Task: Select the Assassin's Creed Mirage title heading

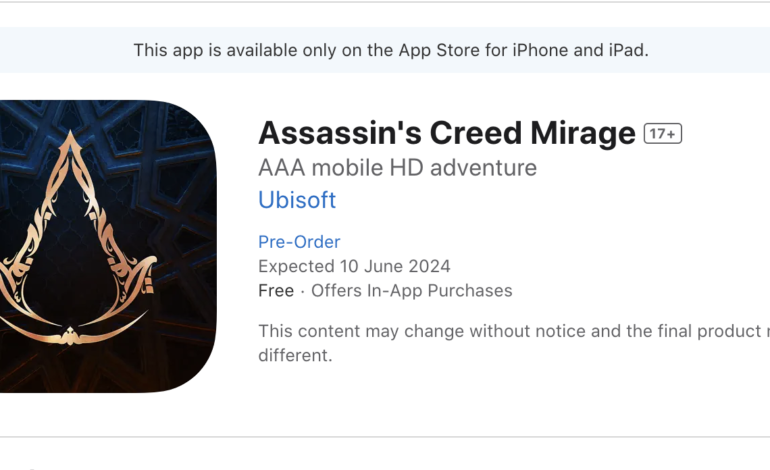Action: [x=447, y=133]
